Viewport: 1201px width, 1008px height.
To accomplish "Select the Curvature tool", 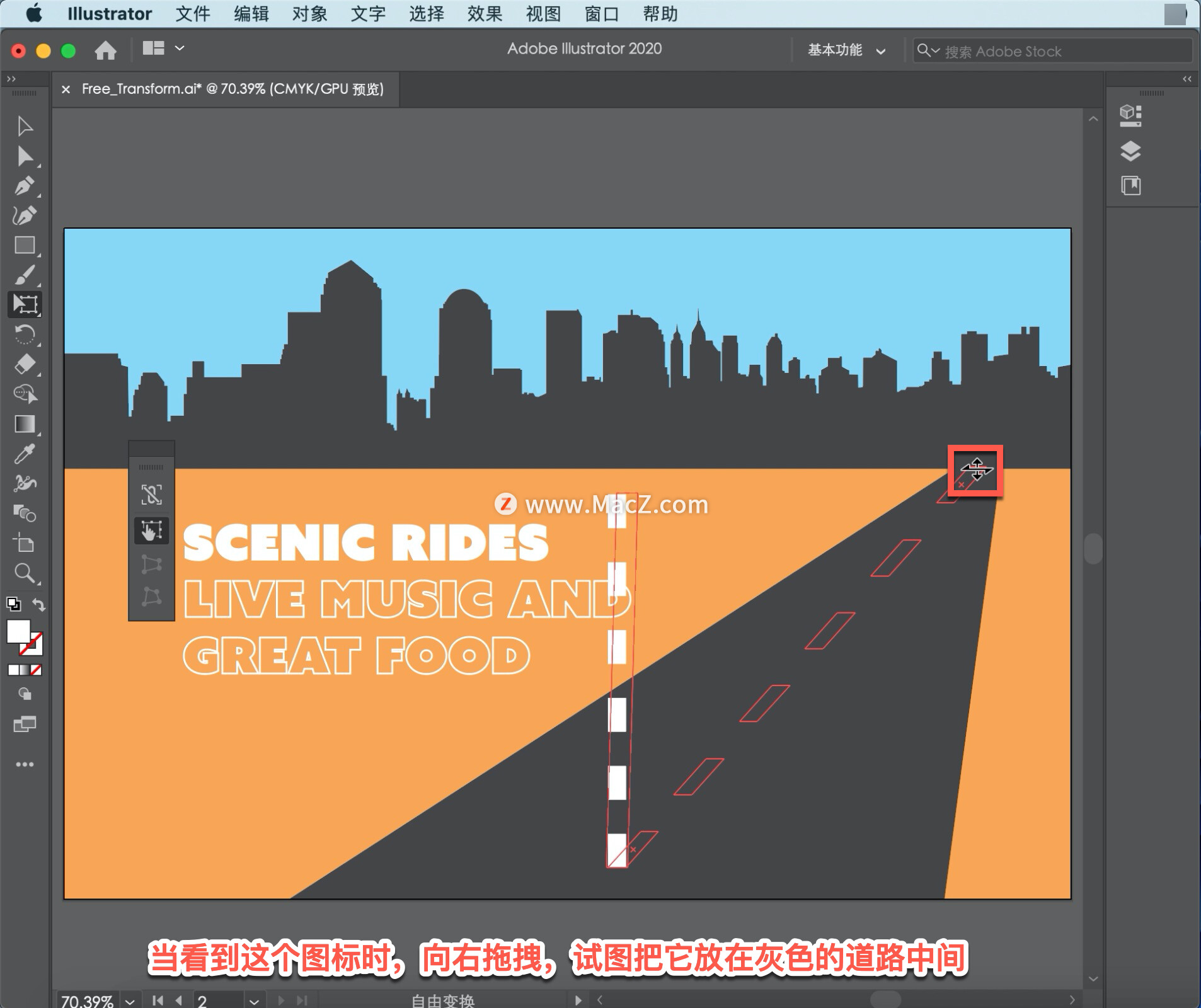I will point(25,215).
